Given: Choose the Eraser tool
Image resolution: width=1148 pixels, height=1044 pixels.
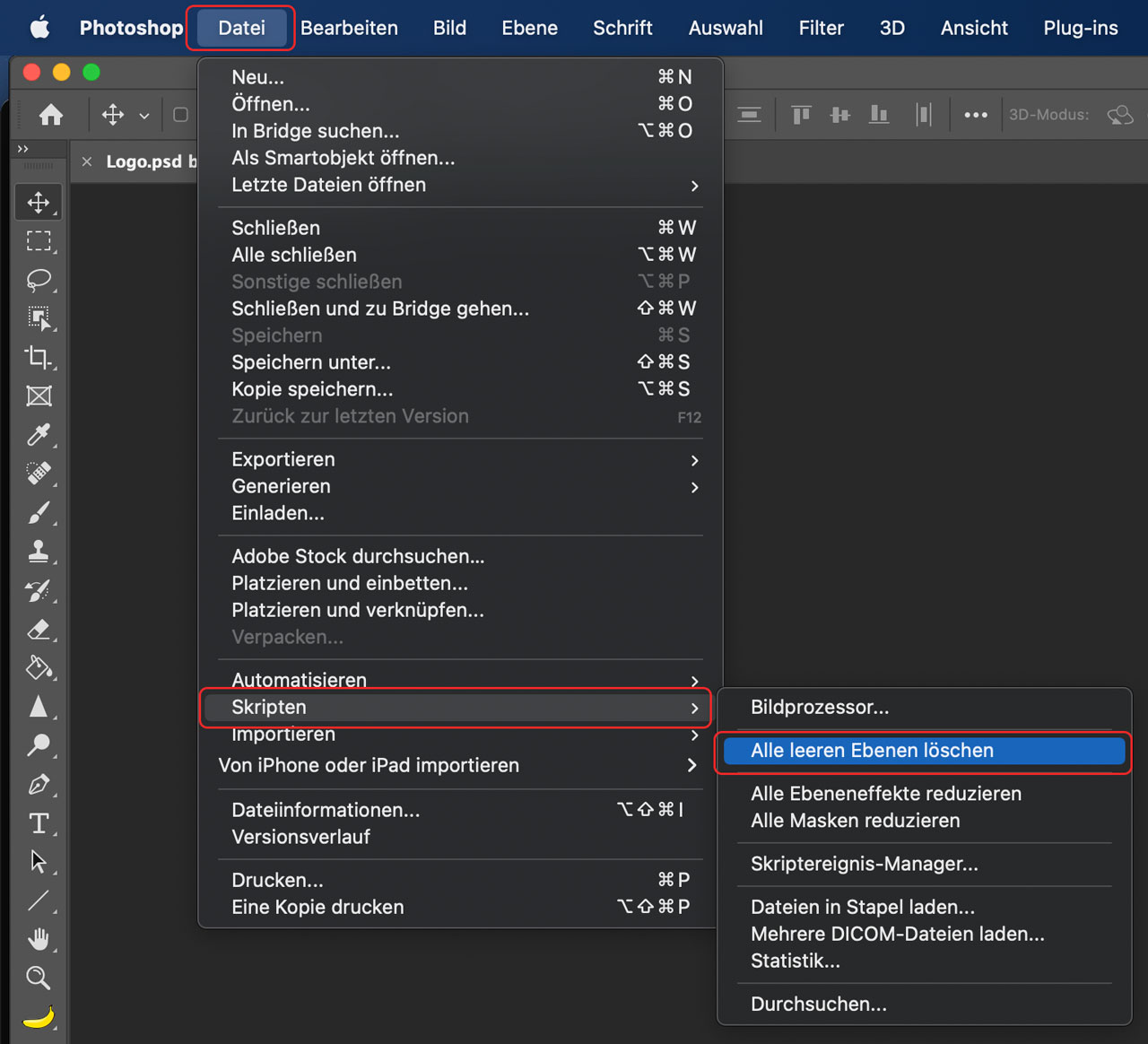Looking at the screenshot, I should [39, 630].
